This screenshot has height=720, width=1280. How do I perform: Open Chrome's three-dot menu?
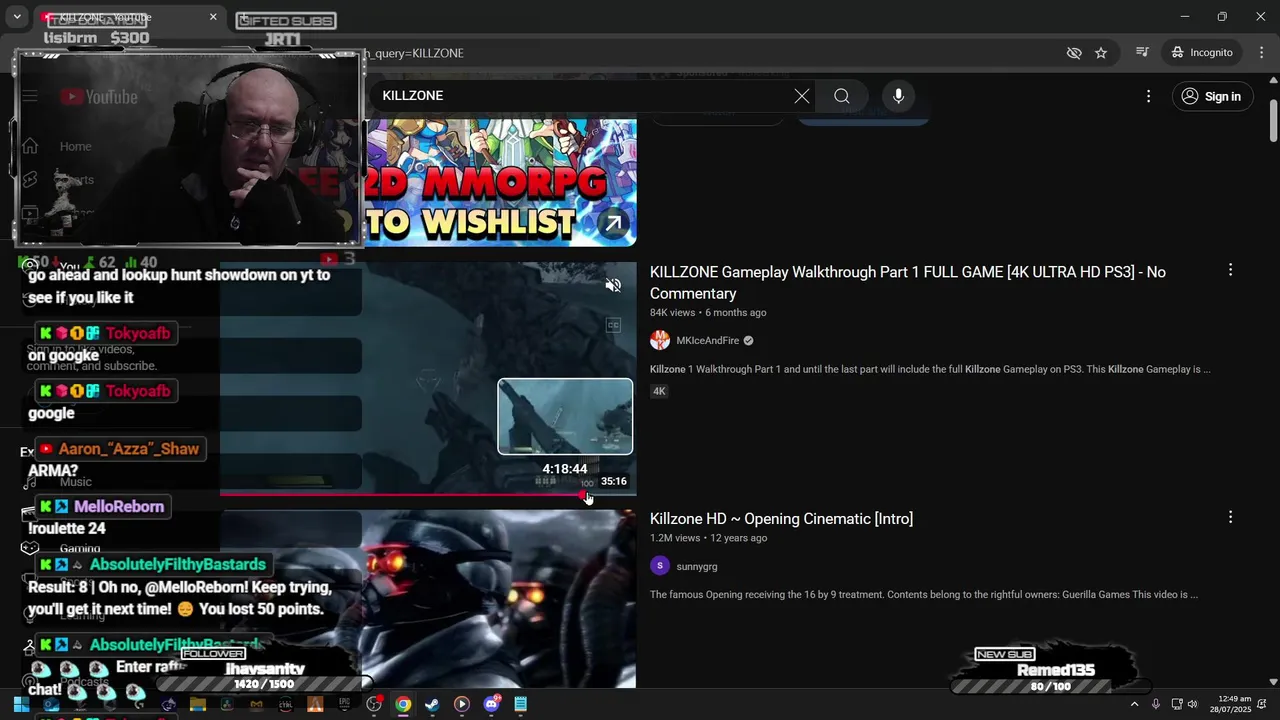(1260, 53)
